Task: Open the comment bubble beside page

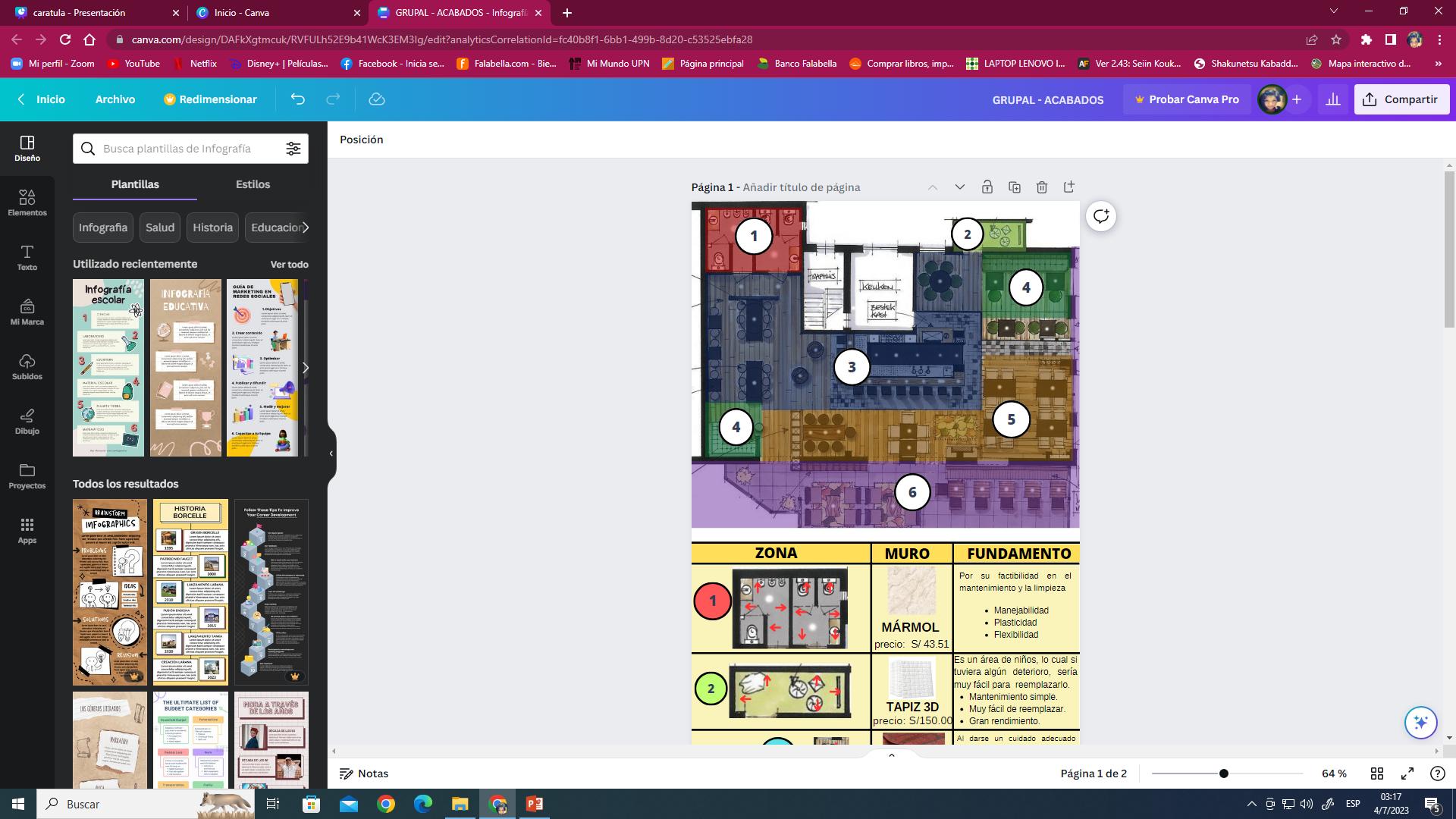Action: (1100, 217)
